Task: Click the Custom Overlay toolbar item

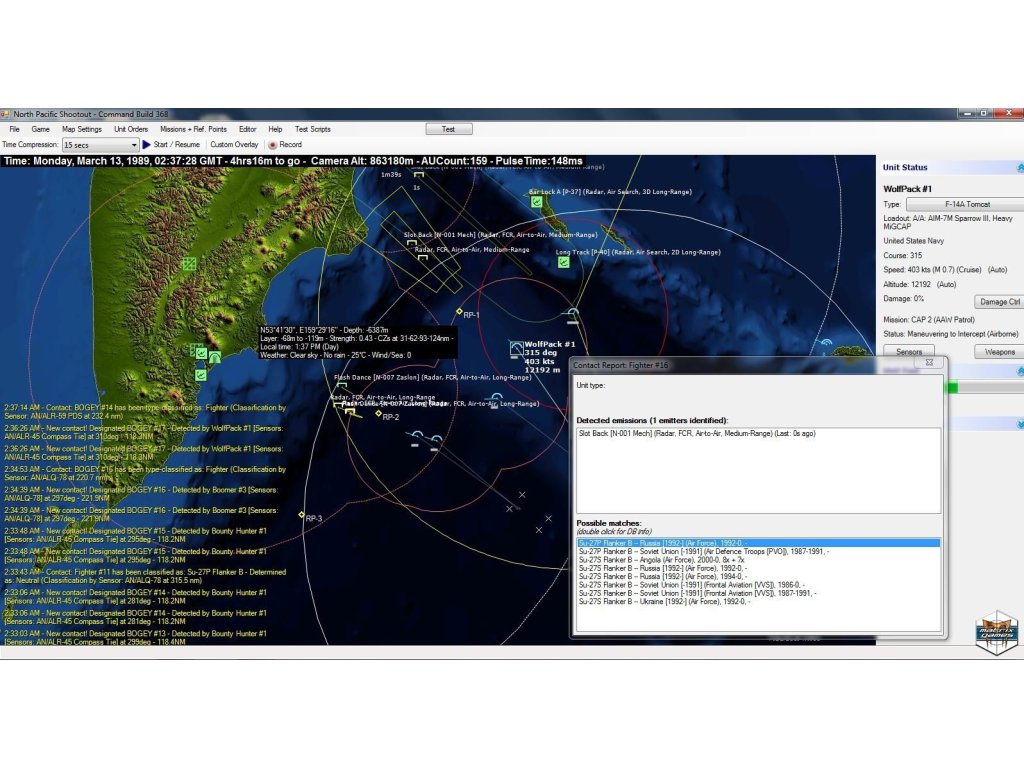Action: point(234,144)
